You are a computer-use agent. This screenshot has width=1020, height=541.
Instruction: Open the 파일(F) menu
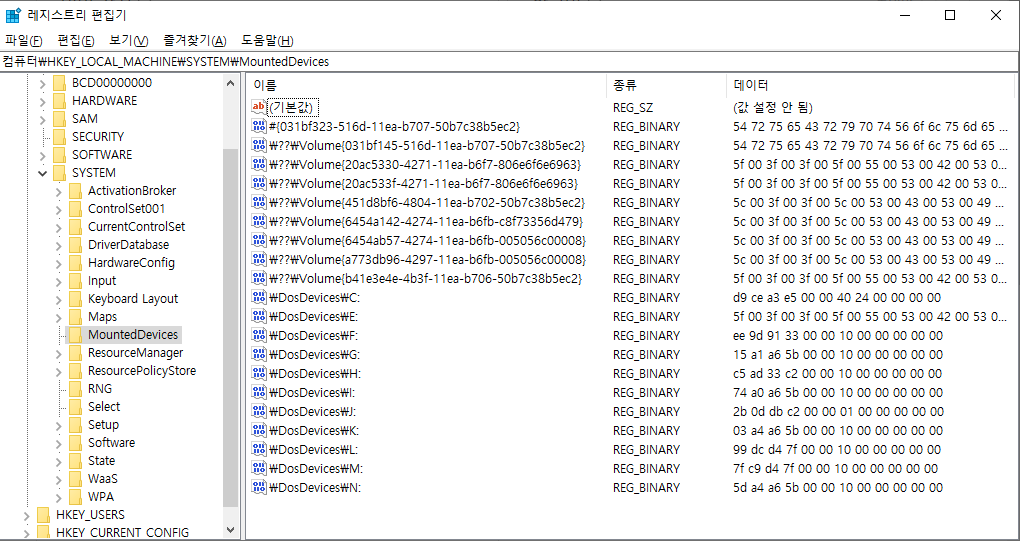click(23, 40)
